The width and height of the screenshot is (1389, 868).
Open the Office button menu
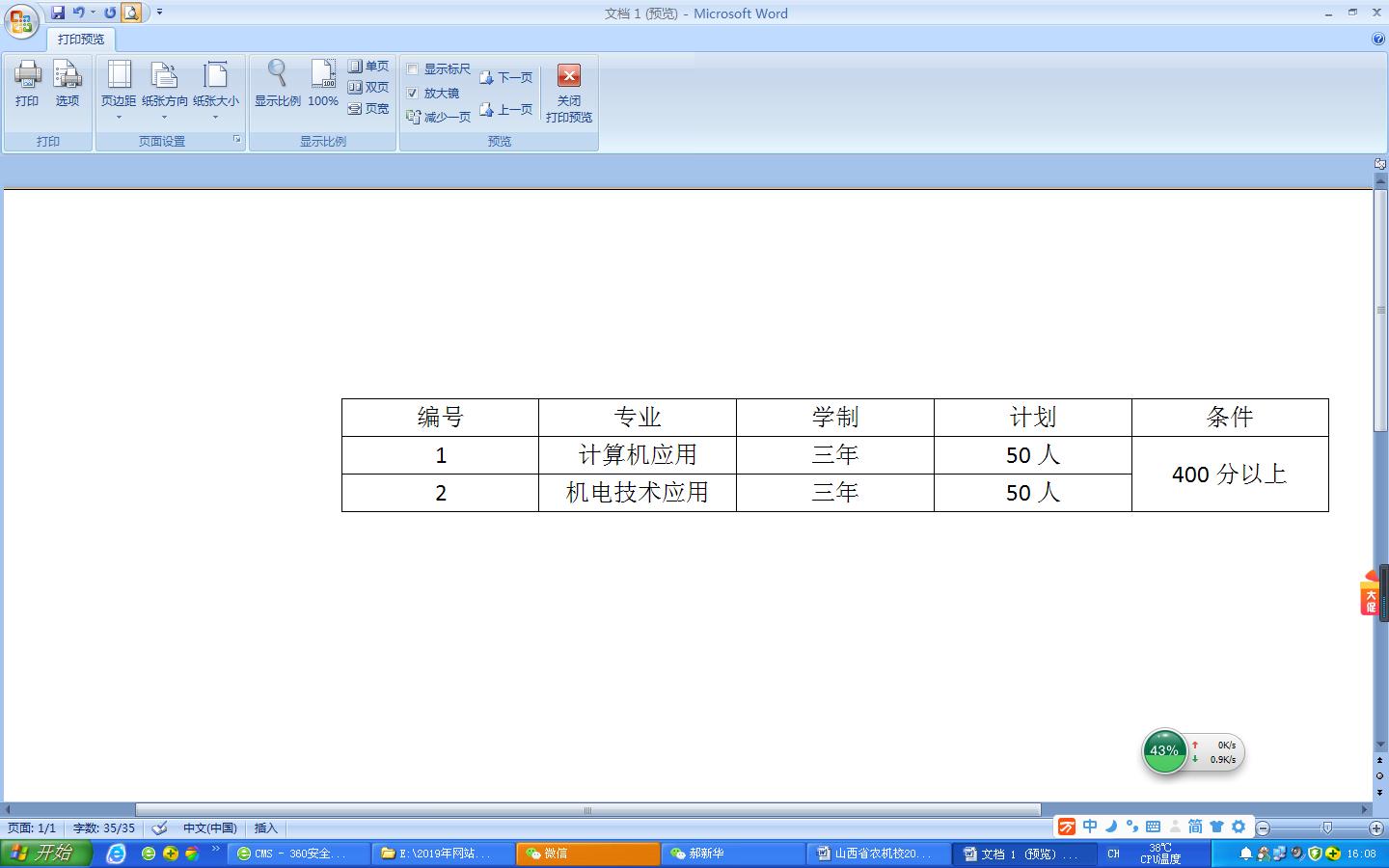click(21, 20)
